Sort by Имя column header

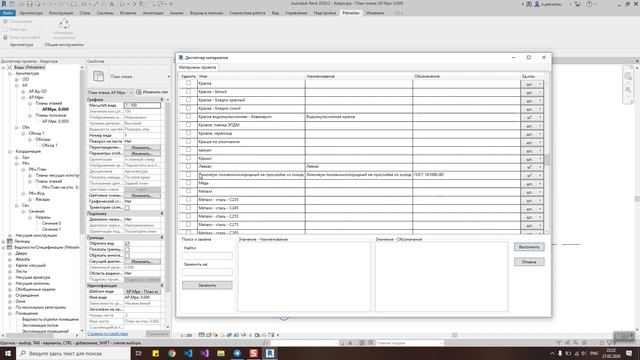(x=251, y=76)
